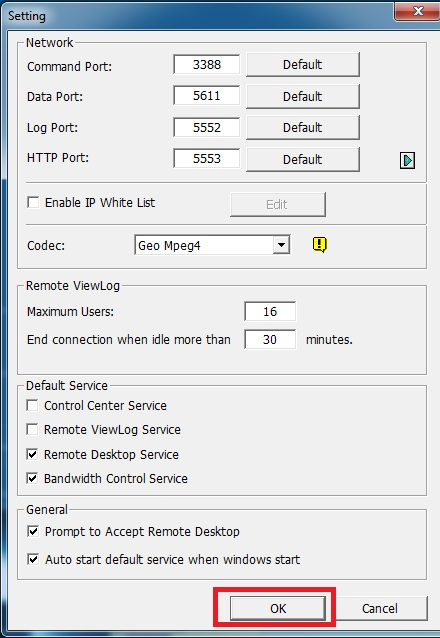The width and height of the screenshot is (440, 638).
Task: Check the Control Center Service box
Action: (32, 405)
